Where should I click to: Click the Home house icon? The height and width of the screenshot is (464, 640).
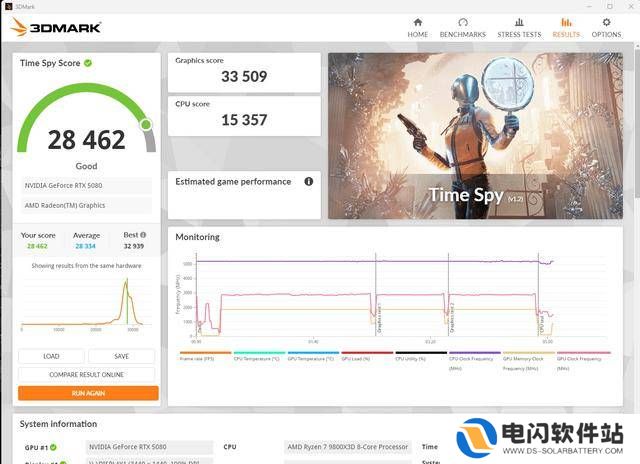418,22
